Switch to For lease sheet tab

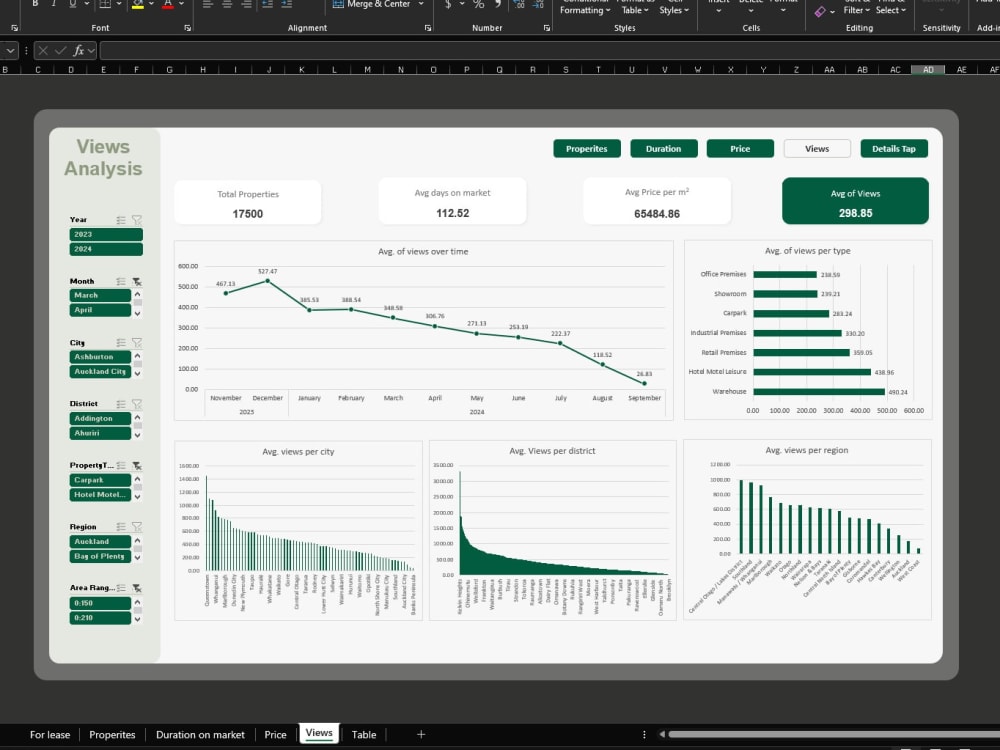50,735
